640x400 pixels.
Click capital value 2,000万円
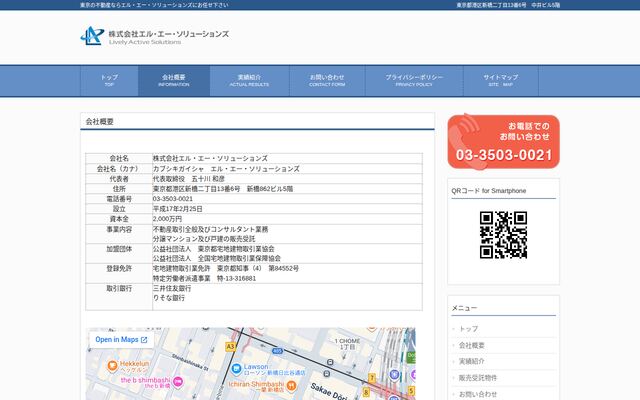click(167, 219)
